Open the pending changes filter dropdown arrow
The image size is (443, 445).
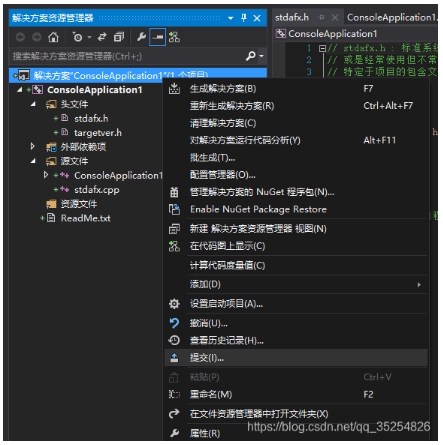click(89, 37)
